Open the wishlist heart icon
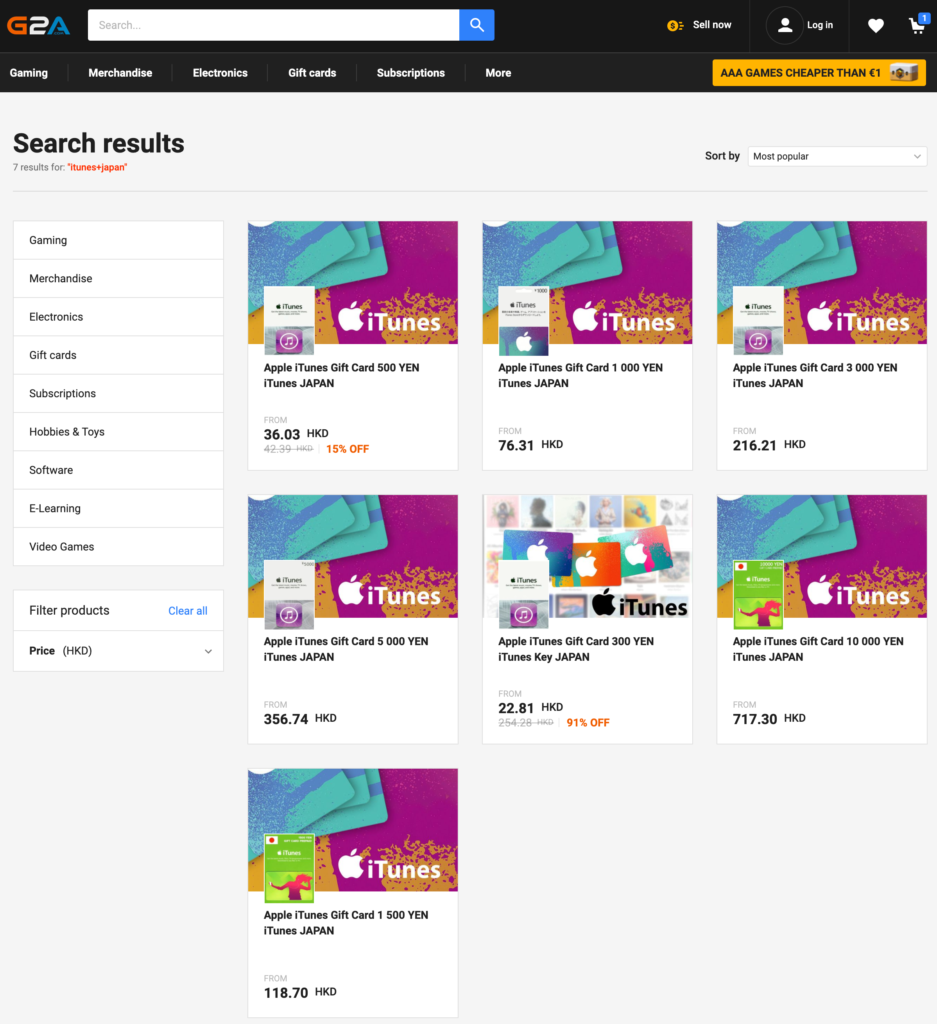 [876, 25]
